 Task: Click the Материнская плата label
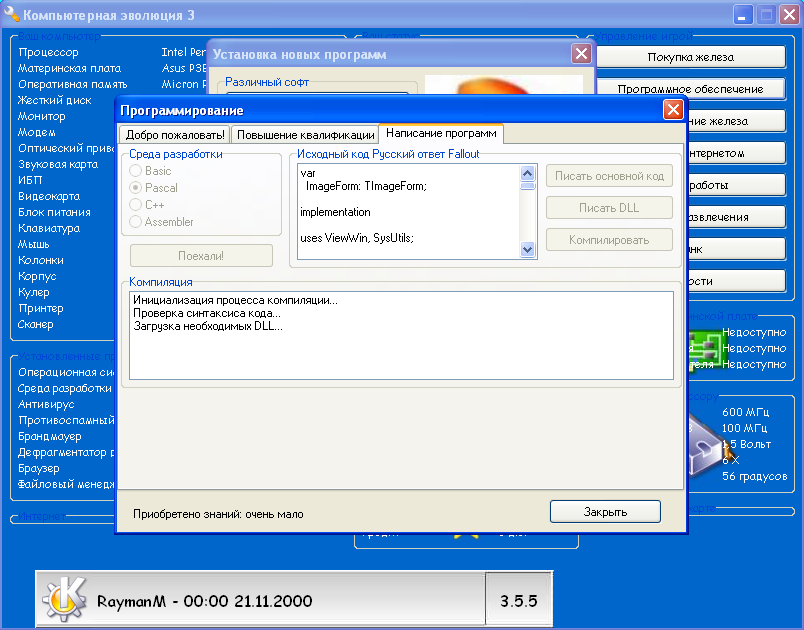[x=69, y=68]
